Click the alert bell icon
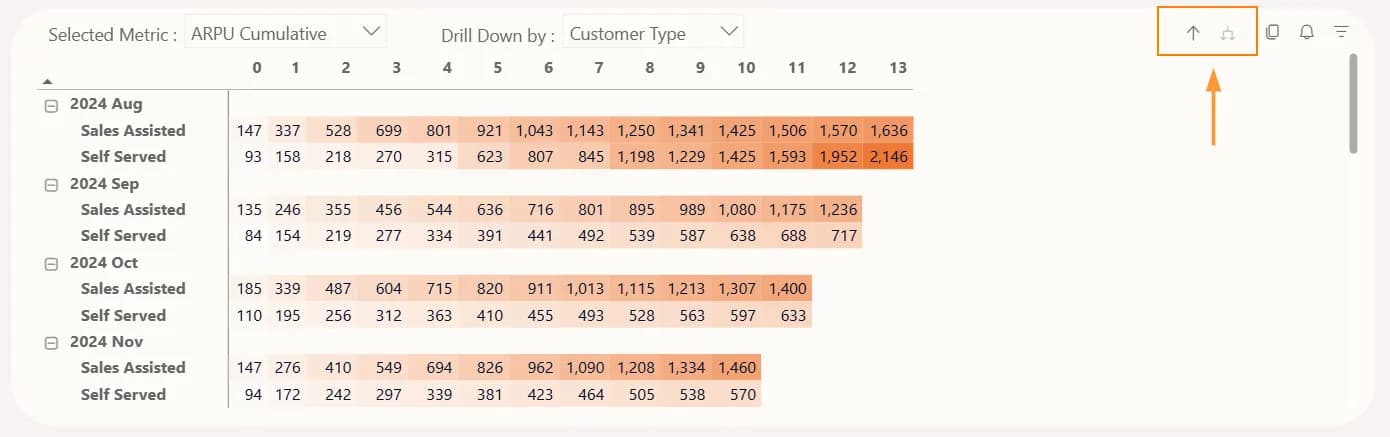The width and height of the screenshot is (1390, 437). (x=1306, y=32)
